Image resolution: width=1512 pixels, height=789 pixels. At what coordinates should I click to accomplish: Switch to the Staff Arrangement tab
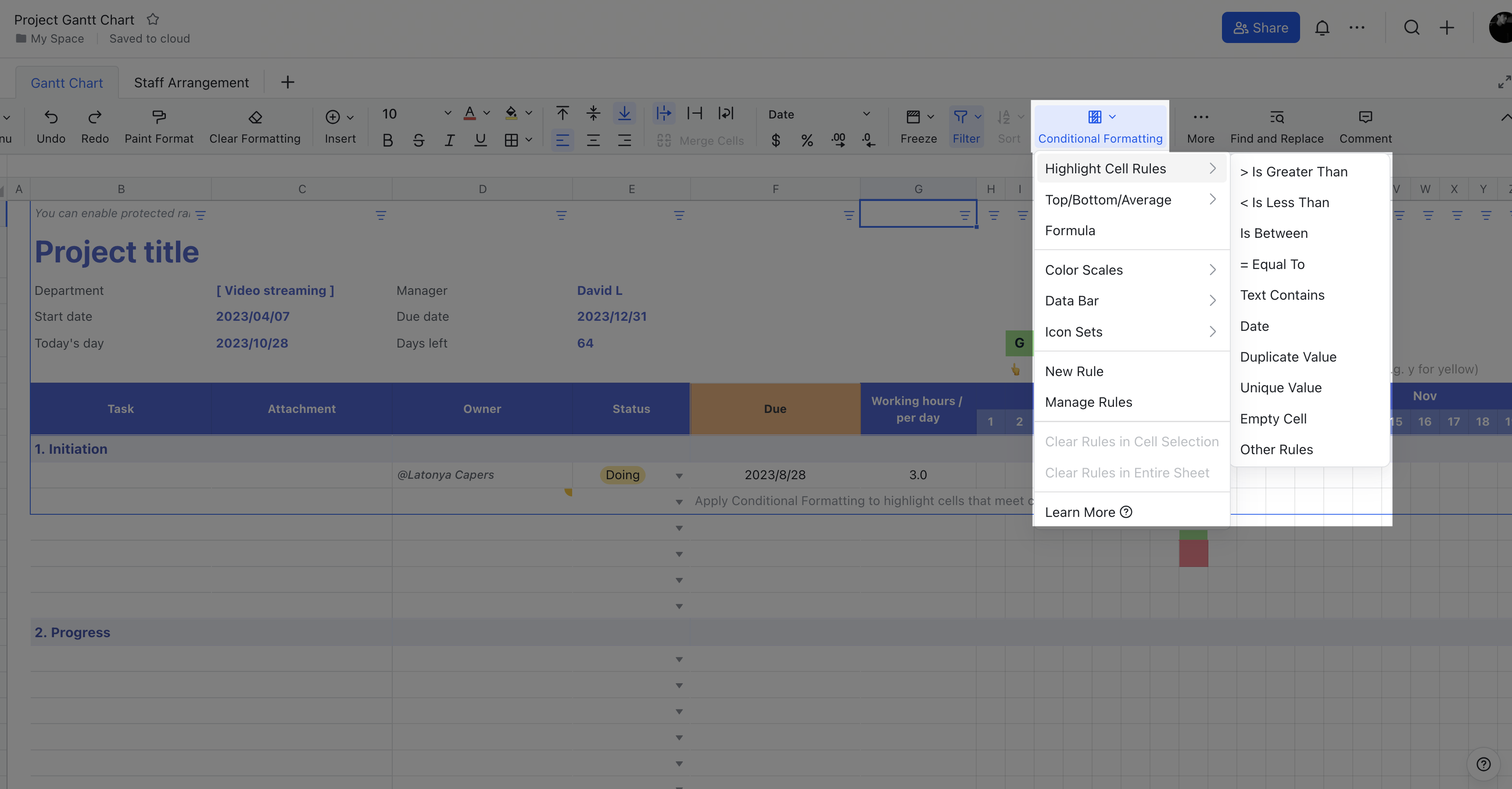191,82
